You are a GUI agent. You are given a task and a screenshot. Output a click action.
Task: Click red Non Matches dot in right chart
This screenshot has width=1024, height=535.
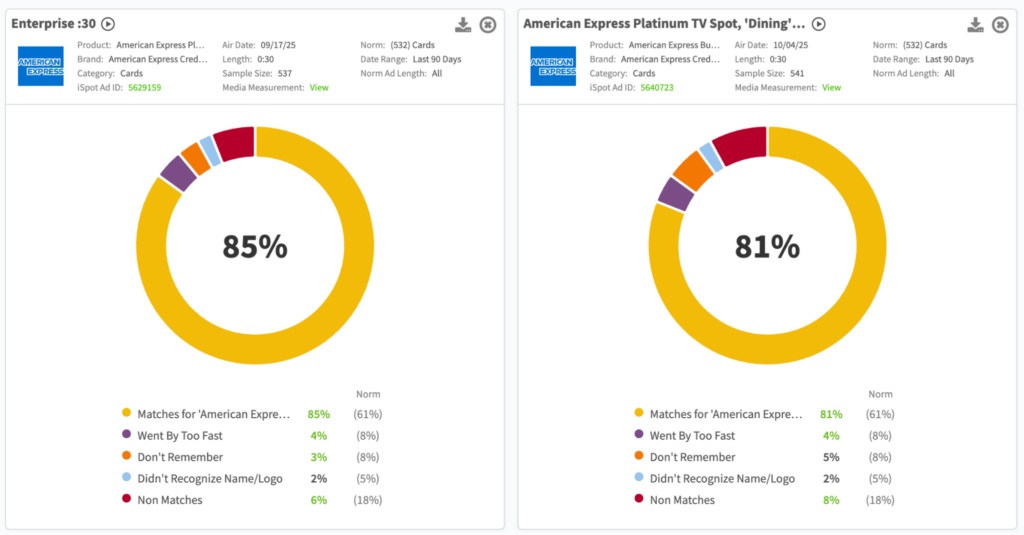point(639,500)
